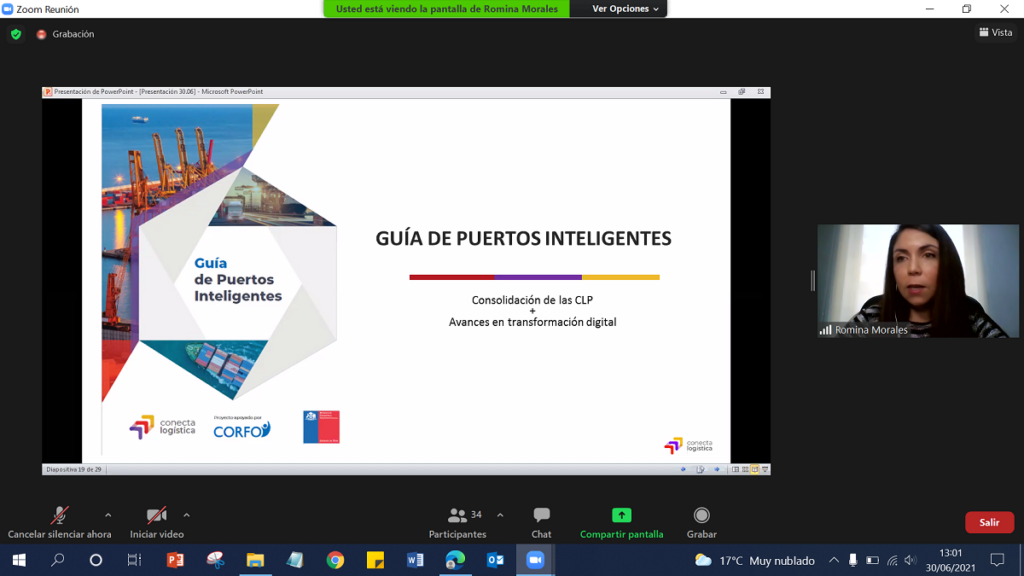Image resolution: width=1024 pixels, height=576 pixels.
Task: Open PowerPoint from the Windows taskbar
Action: (175, 560)
